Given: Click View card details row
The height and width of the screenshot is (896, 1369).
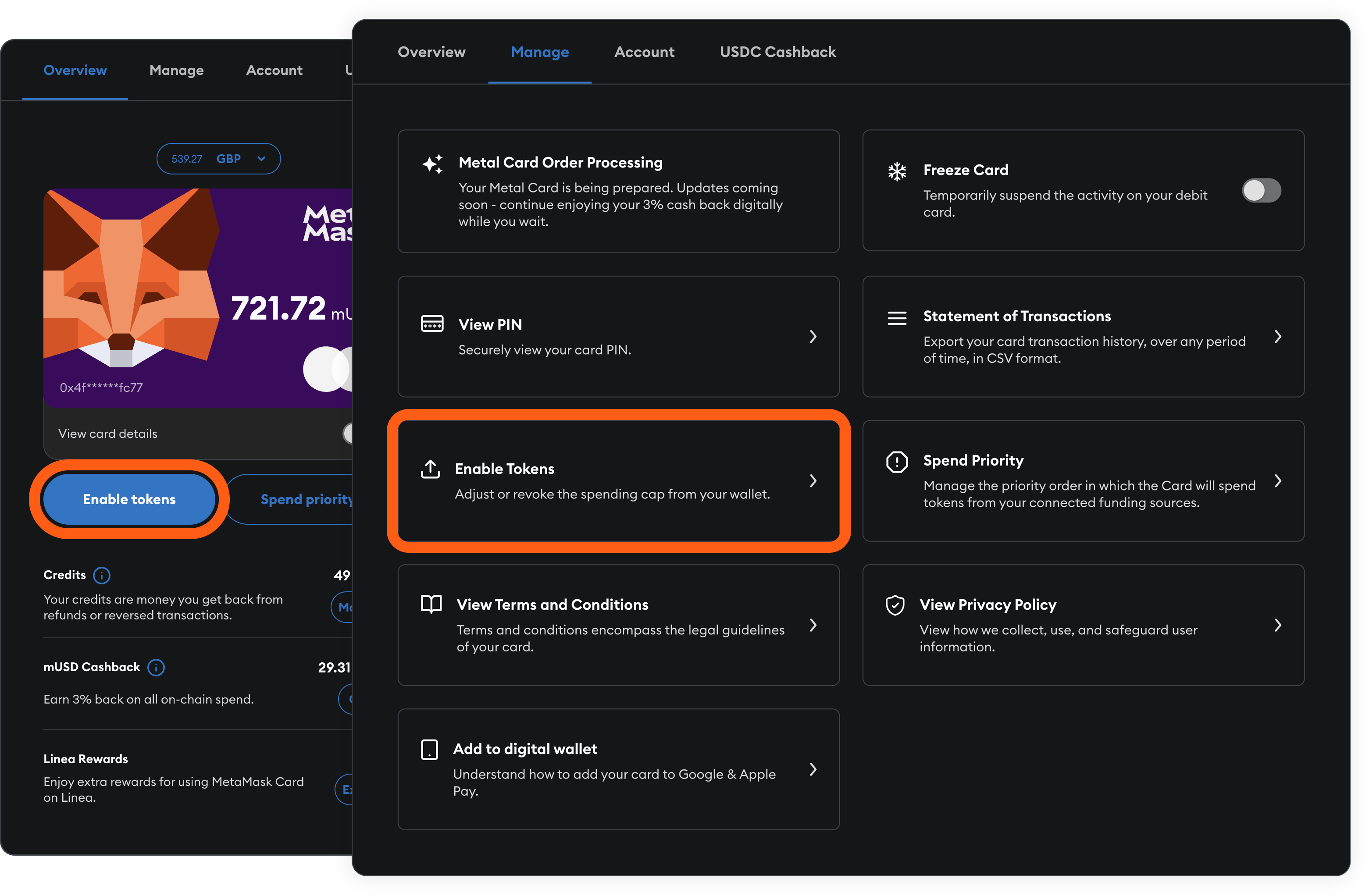Looking at the screenshot, I should coord(199,434).
